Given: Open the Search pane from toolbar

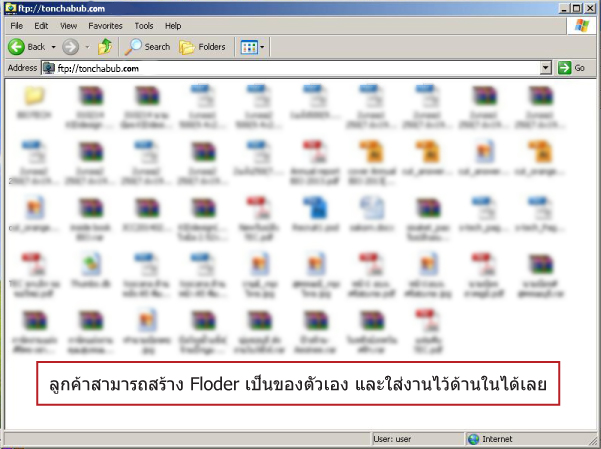Looking at the screenshot, I should pos(148,47).
